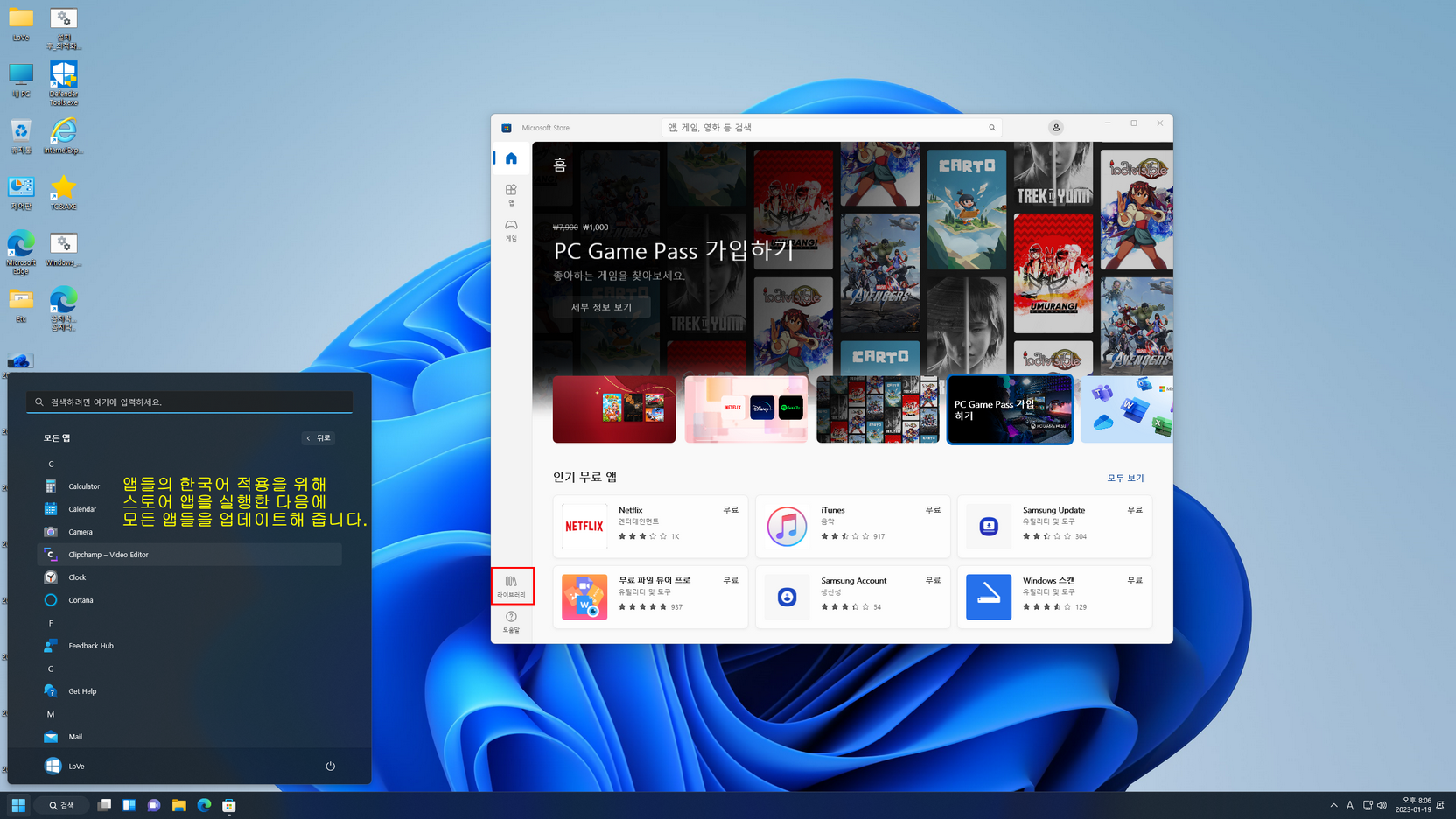Launch Calculator from the app list
This screenshot has height=819, width=1456.
click(x=189, y=486)
